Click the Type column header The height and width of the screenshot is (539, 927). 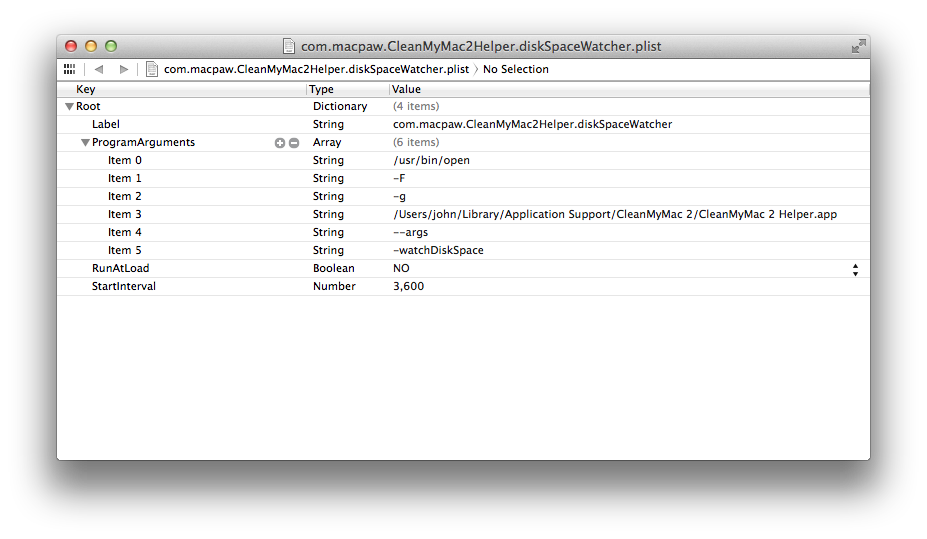click(x=322, y=89)
